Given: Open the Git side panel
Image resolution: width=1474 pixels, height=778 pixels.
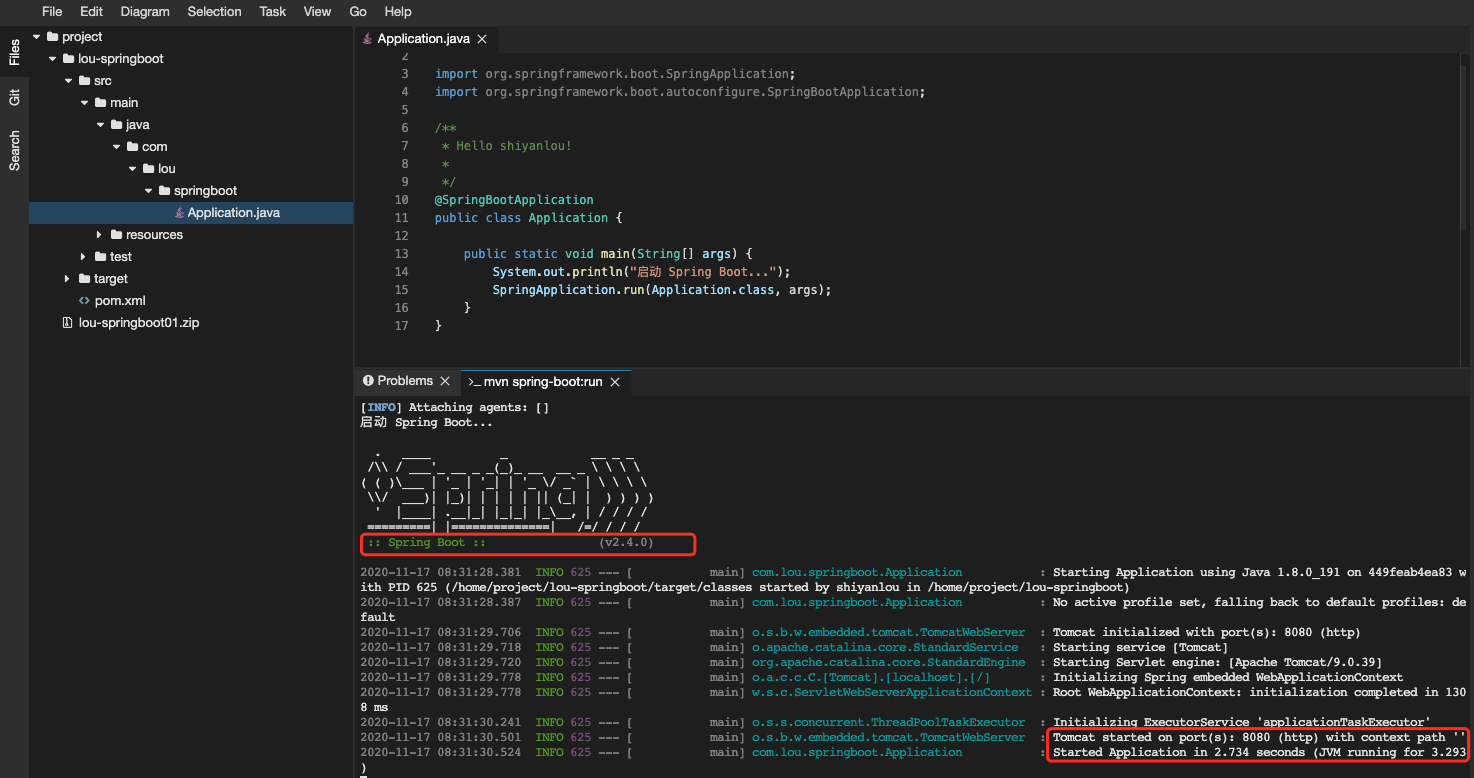Looking at the screenshot, I should click(x=14, y=97).
